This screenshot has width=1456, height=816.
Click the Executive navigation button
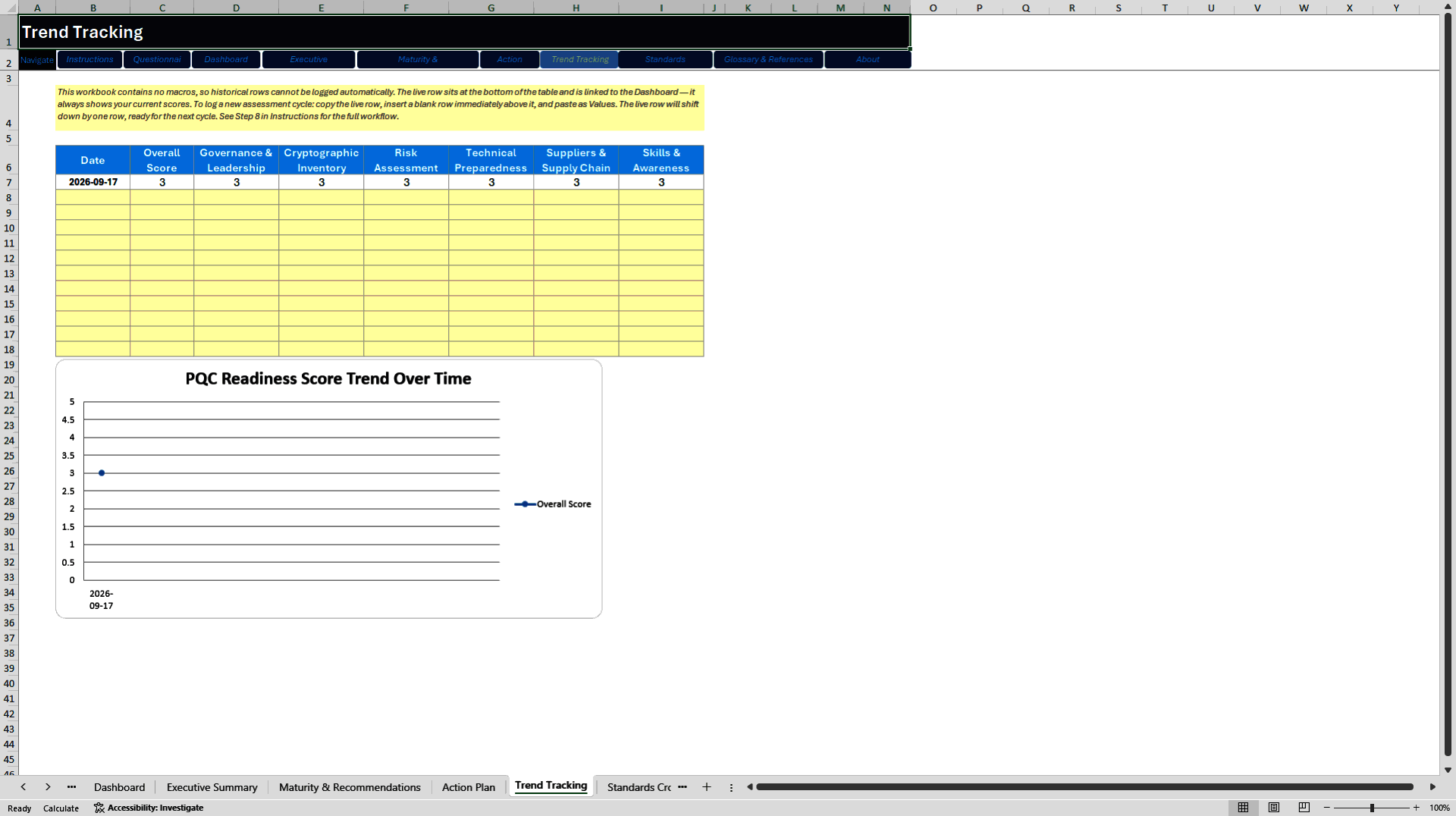click(x=309, y=59)
